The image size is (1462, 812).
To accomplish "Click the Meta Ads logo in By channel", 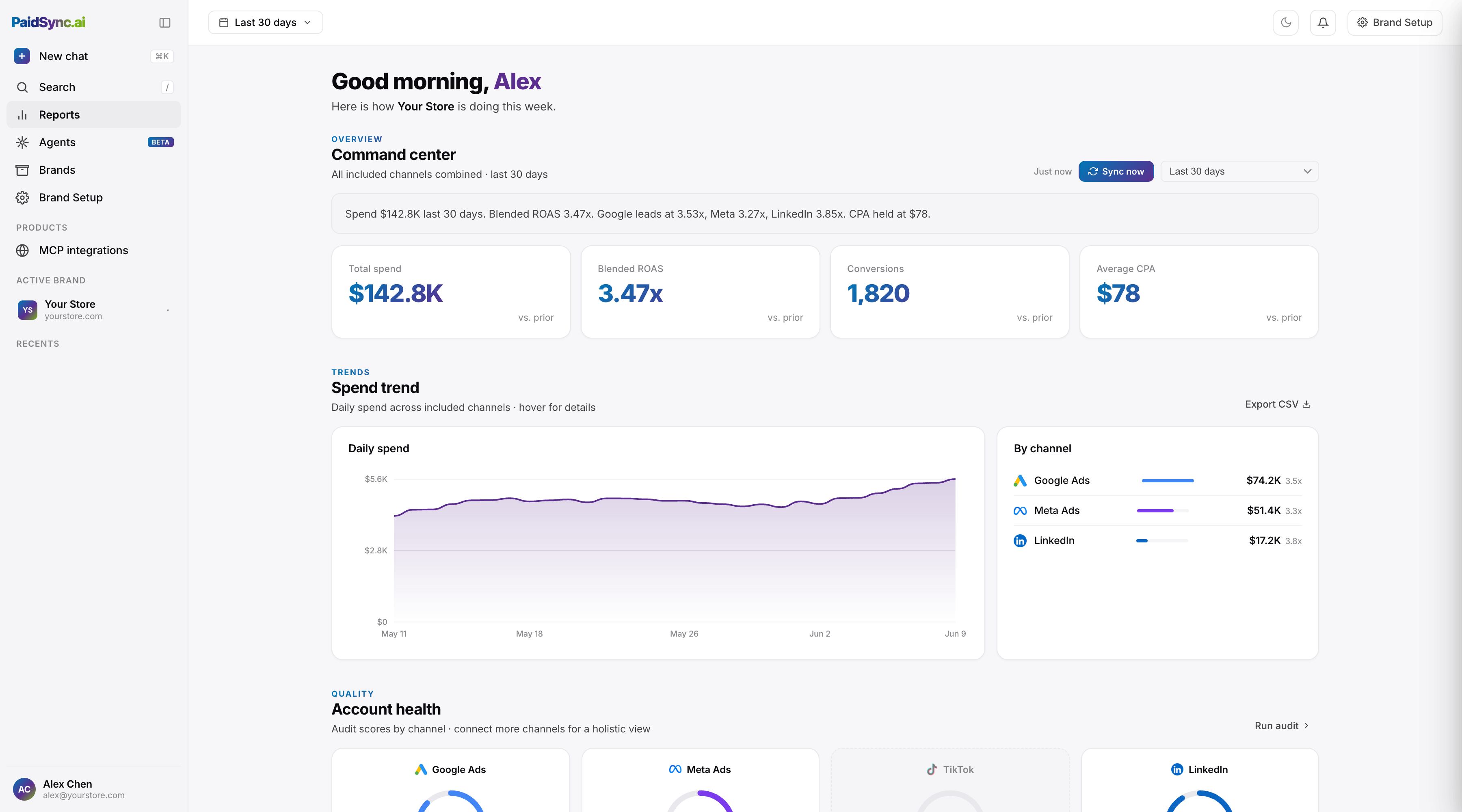I will pyautogui.click(x=1020, y=511).
